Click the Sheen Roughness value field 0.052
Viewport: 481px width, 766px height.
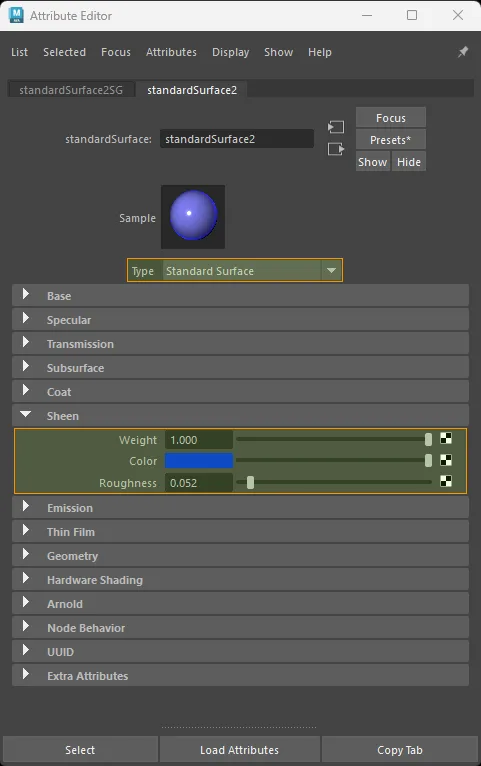click(x=199, y=483)
